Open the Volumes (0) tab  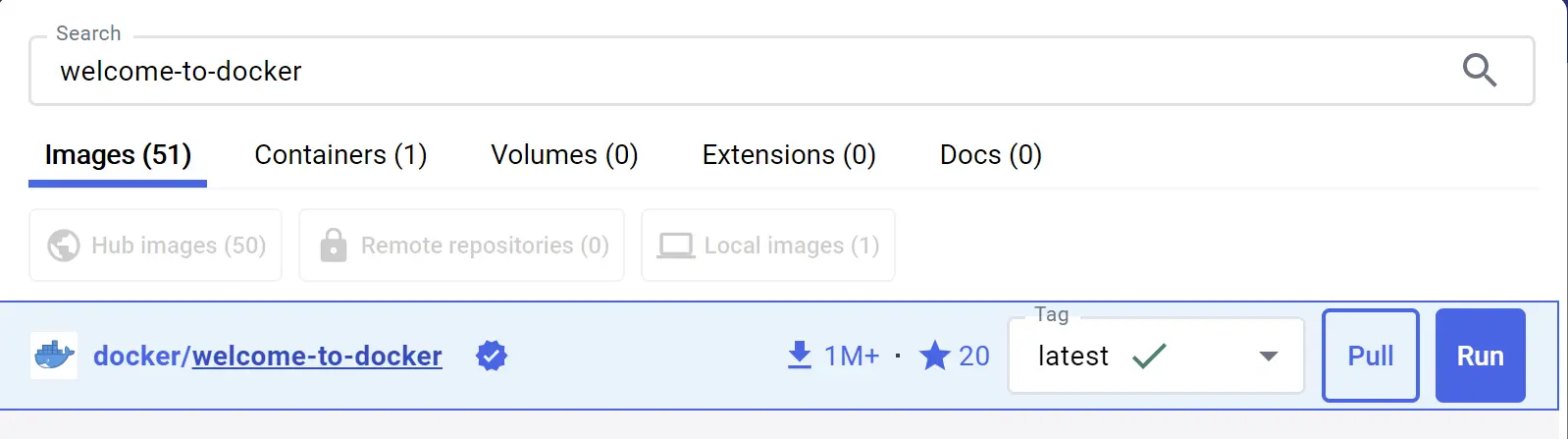point(564,155)
